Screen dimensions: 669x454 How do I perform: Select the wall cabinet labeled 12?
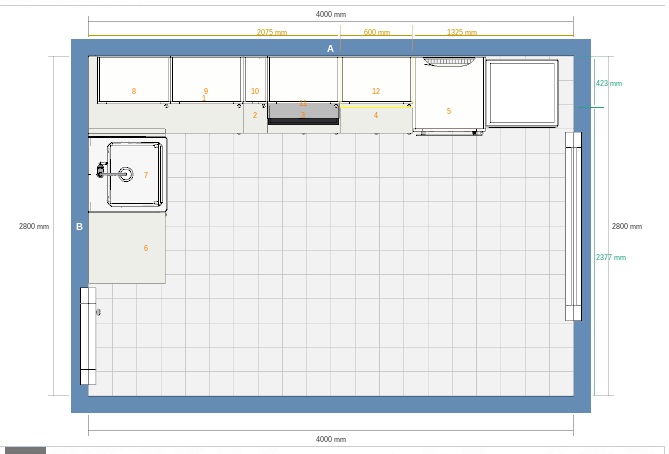tap(376, 80)
